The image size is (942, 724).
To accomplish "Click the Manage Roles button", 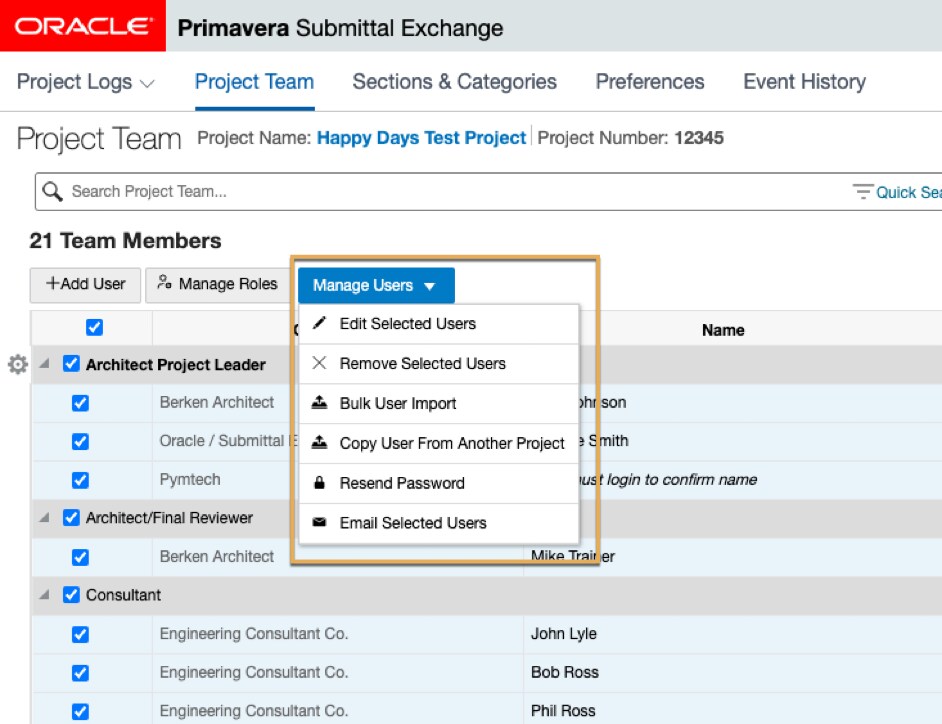I will 217,285.
